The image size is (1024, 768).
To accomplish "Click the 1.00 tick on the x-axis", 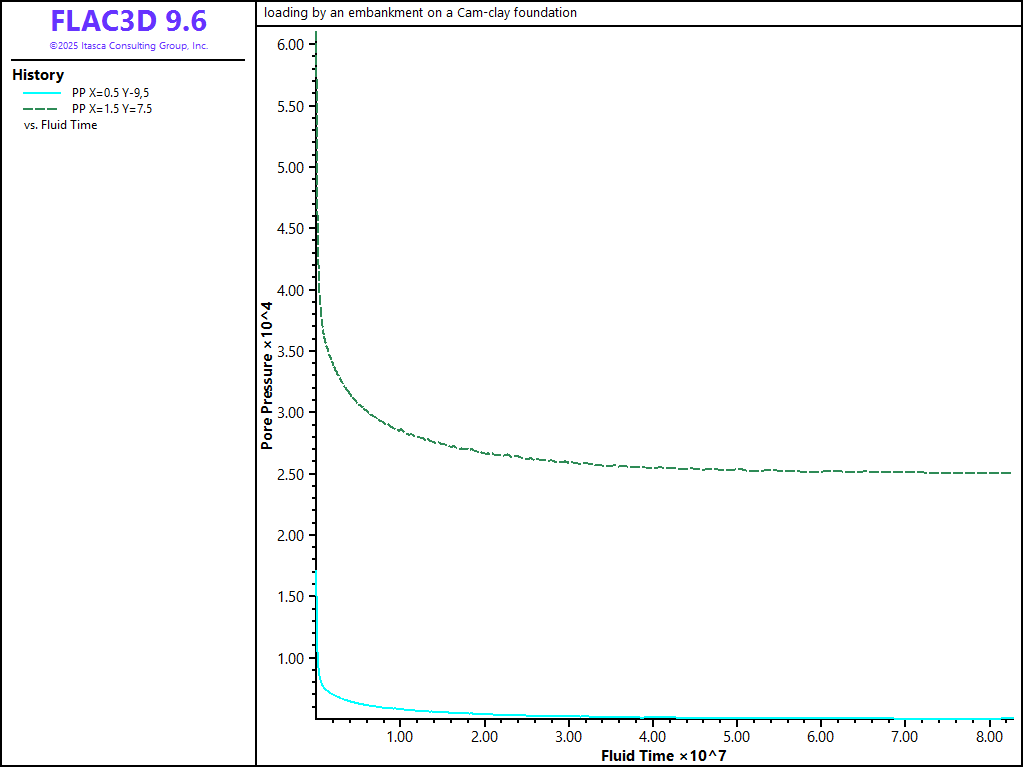I will pyautogui.click(x=400, y=737).
